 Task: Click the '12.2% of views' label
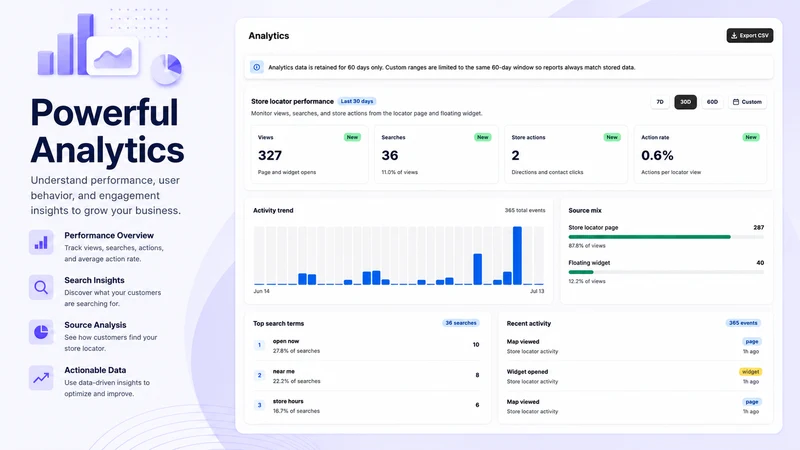pos(587,281)
